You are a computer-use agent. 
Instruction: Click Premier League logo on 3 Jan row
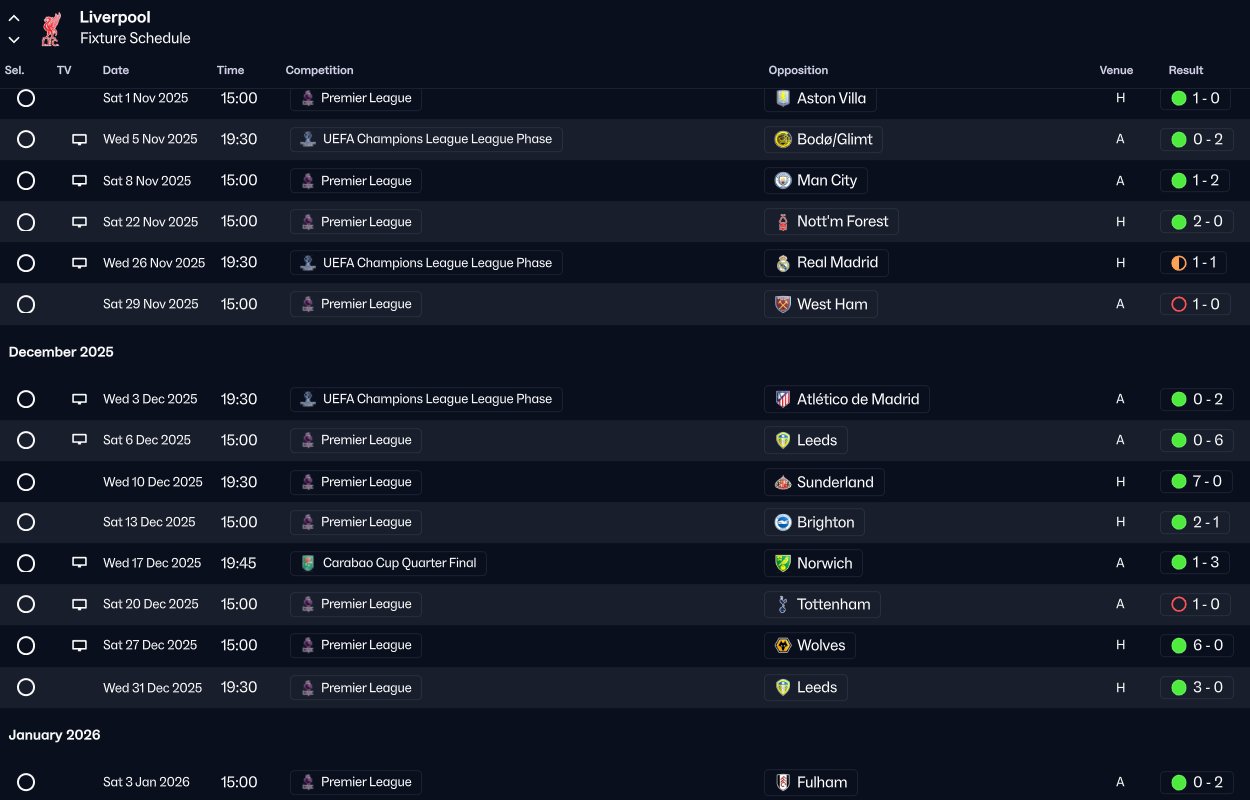[307, 782]
